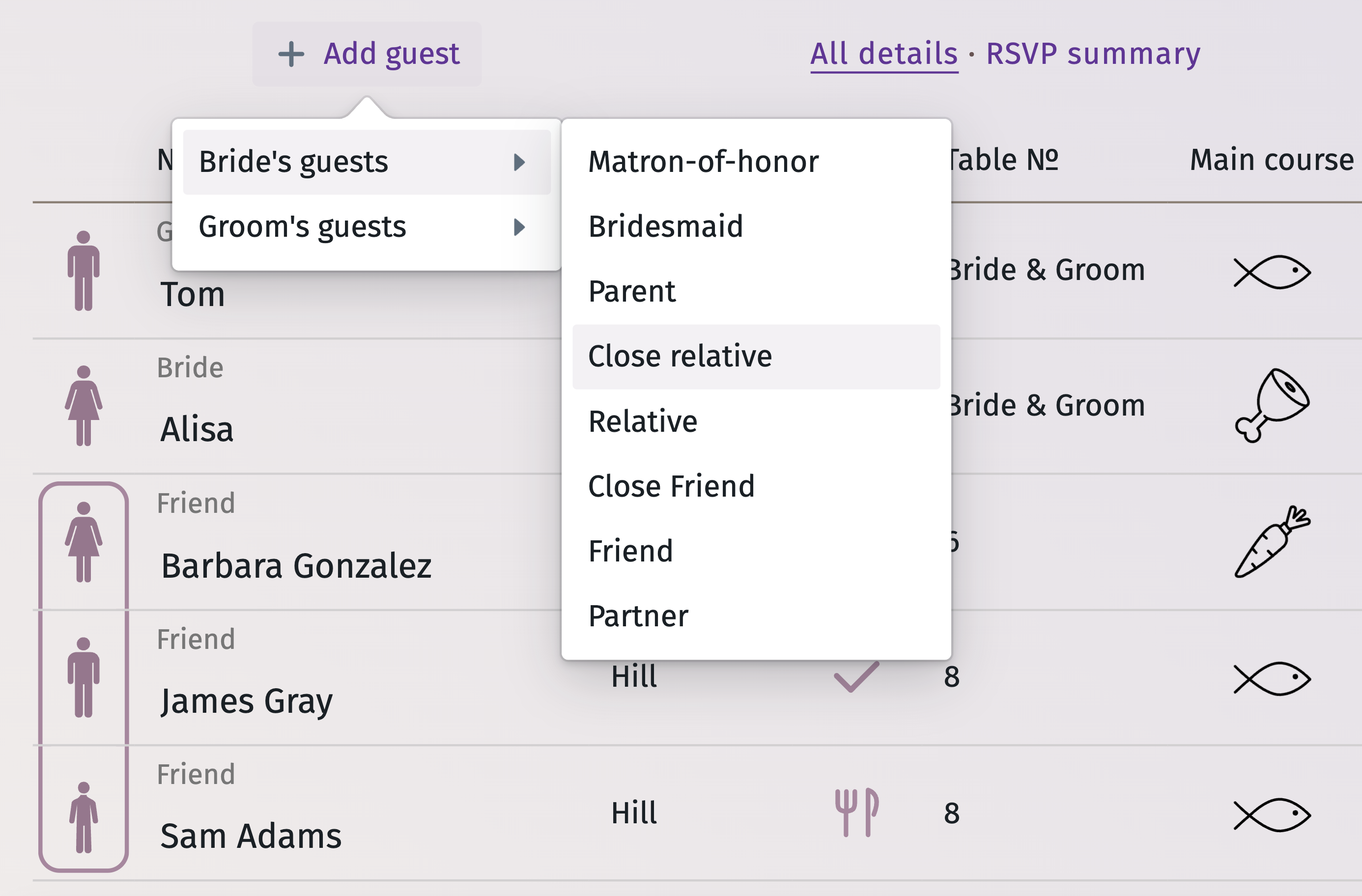The height and width of the screenshot is (896, 1362).
Task: Click James Gray's male figure icon
Action: coord(84,677)
